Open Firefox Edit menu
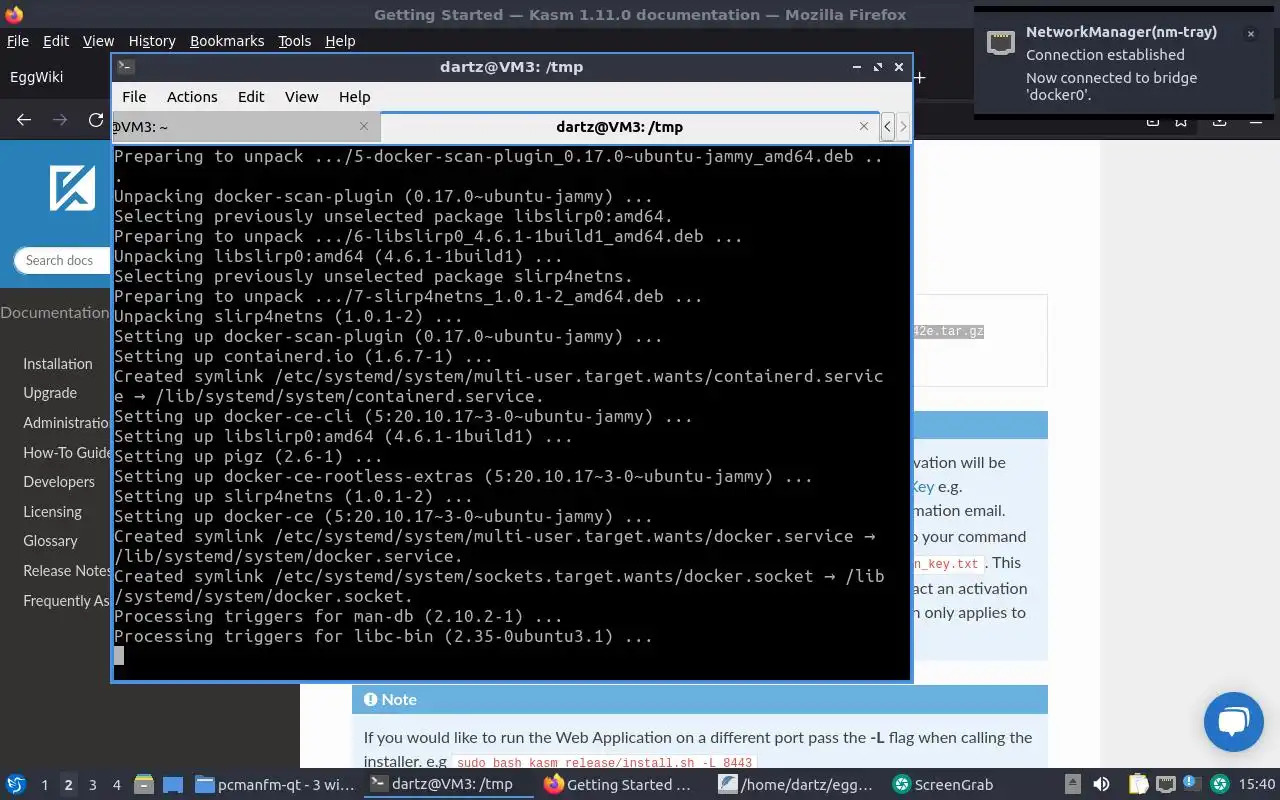Viewport: 1280px width, 800px height. [x=56, y=41]
